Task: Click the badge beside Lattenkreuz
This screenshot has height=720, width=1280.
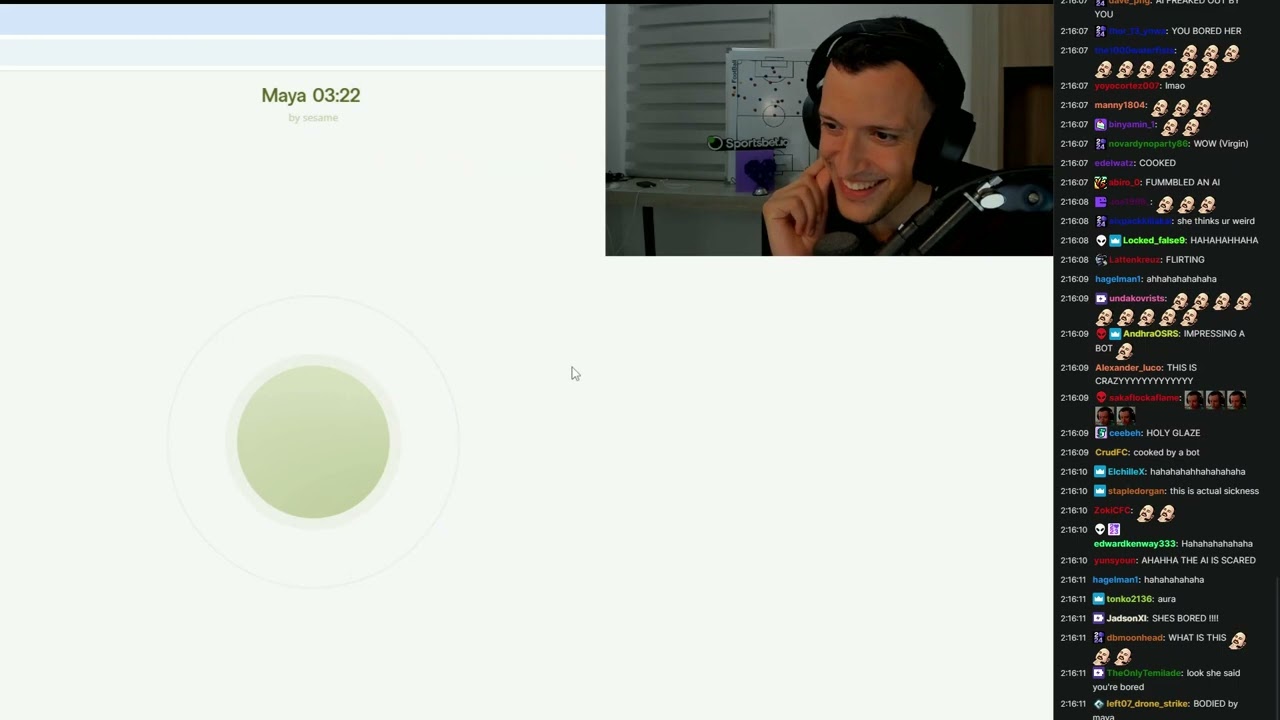Action: click(x=1100, y=260)
